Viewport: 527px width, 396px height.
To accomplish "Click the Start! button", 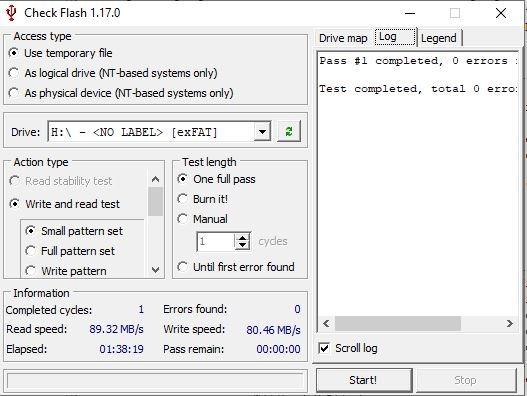I will 364,380.
